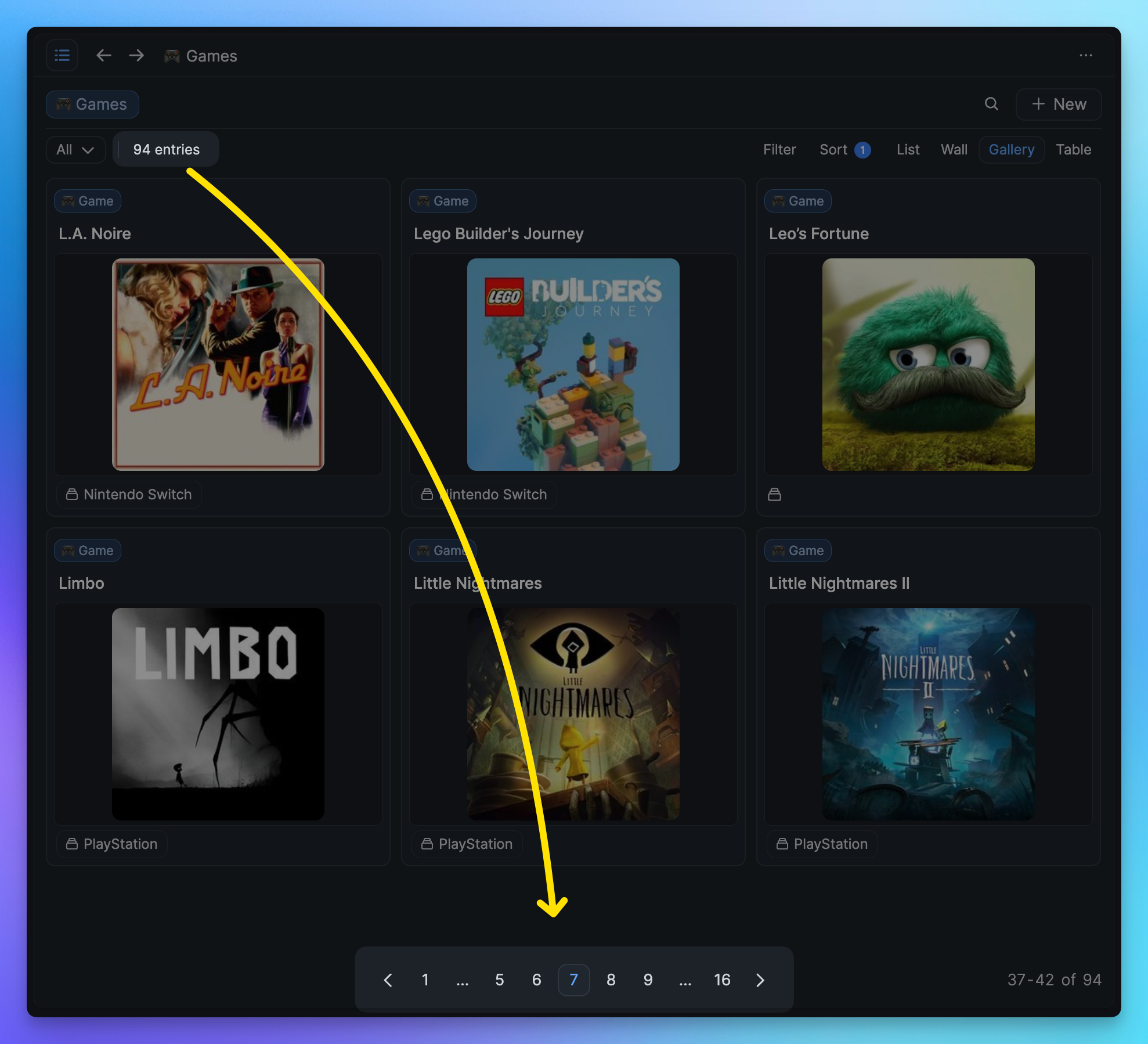Go to the next page chevron
The height and width of the screenshot is (1044, 1148).
point(760,980)
